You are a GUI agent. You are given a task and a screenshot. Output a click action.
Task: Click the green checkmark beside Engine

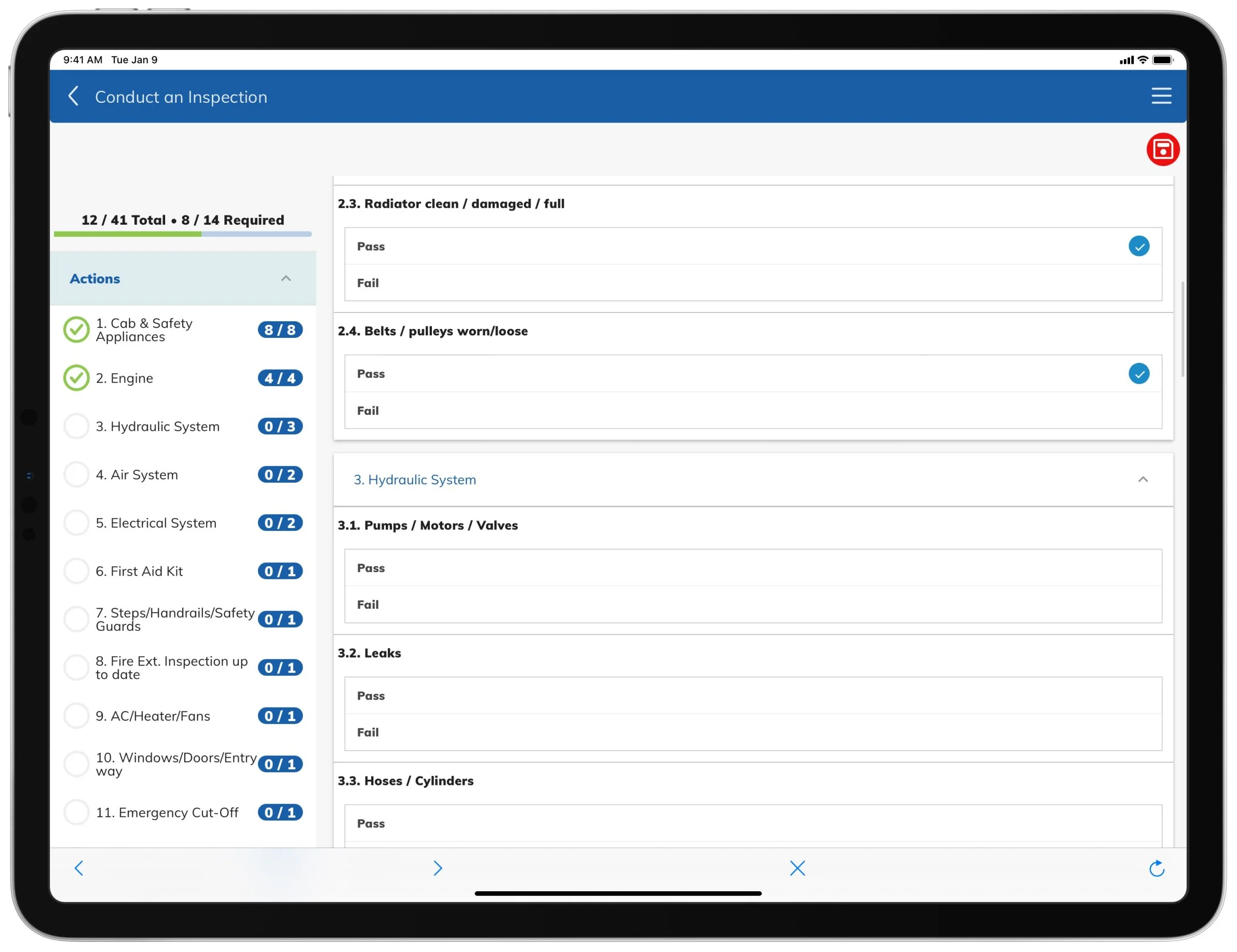(76, 378)
